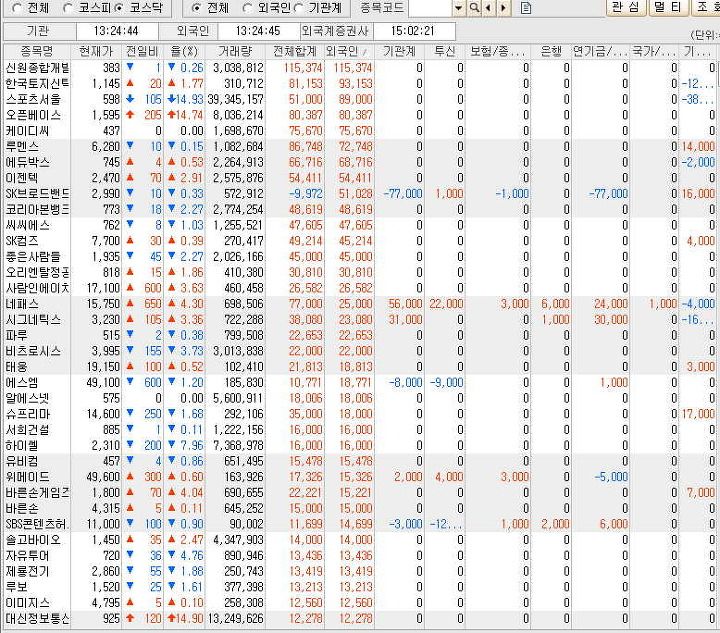Sort by the 전체합계 column header

[295, 51]
